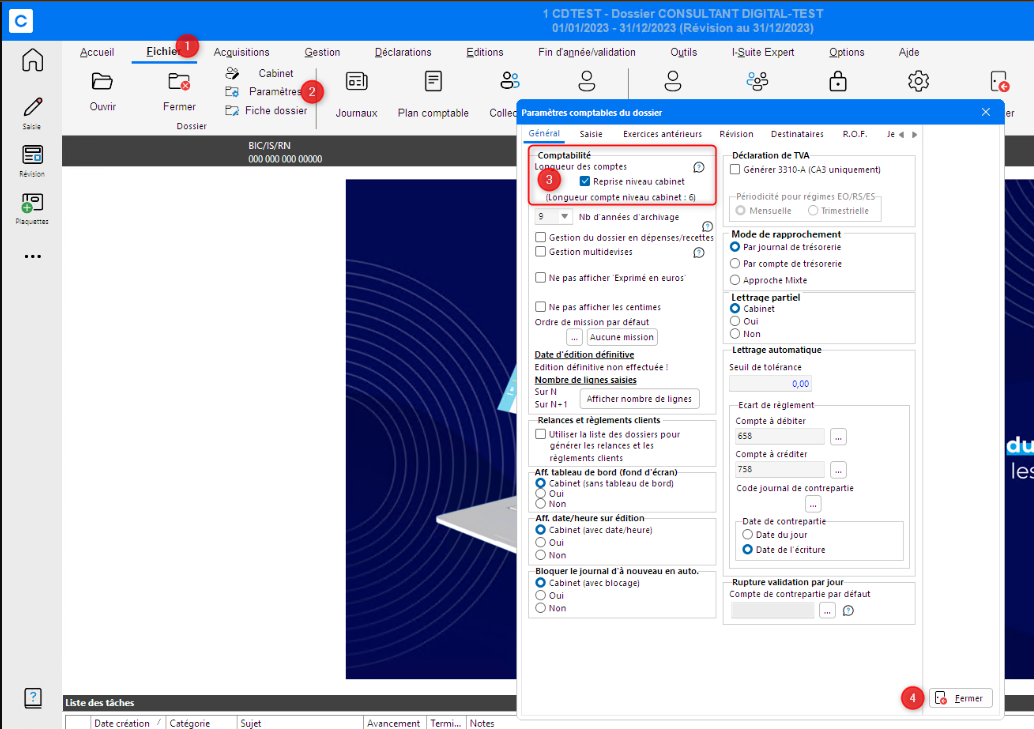This screenshot has width=1034, height=729.
Task: Click Afficher nombre de lignes button
Action: pyautogui.click(x=639, y=399)
